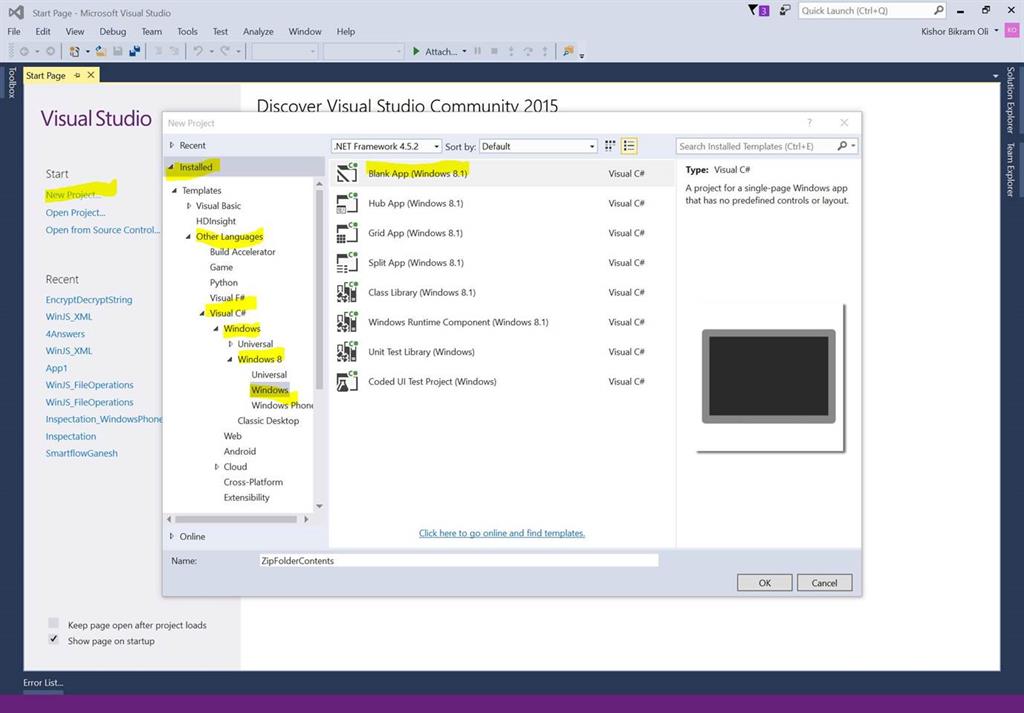Click the Quick Launch search magnifier icon
Screen dimensions: 1024x713
(938, 10)
